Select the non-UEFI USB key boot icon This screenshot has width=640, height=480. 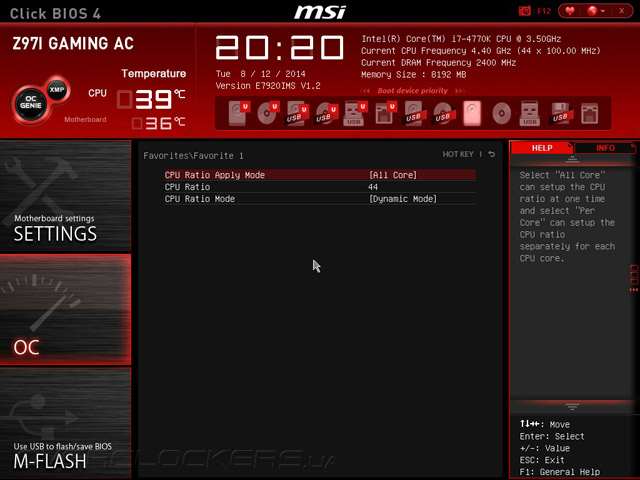point(530,113)
